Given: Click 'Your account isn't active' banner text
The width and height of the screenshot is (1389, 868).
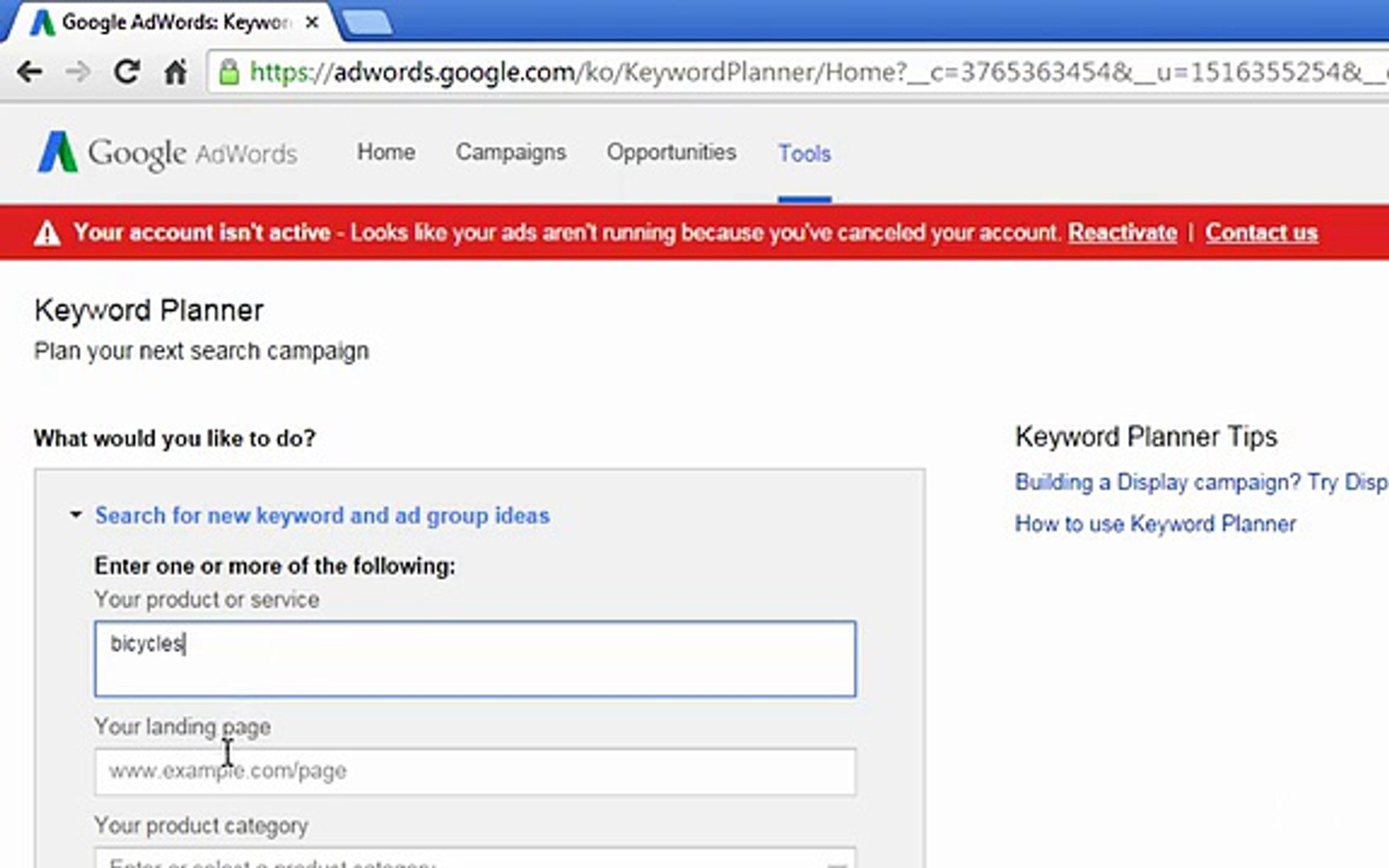Looking at the screenshot, I should (202, 233).
